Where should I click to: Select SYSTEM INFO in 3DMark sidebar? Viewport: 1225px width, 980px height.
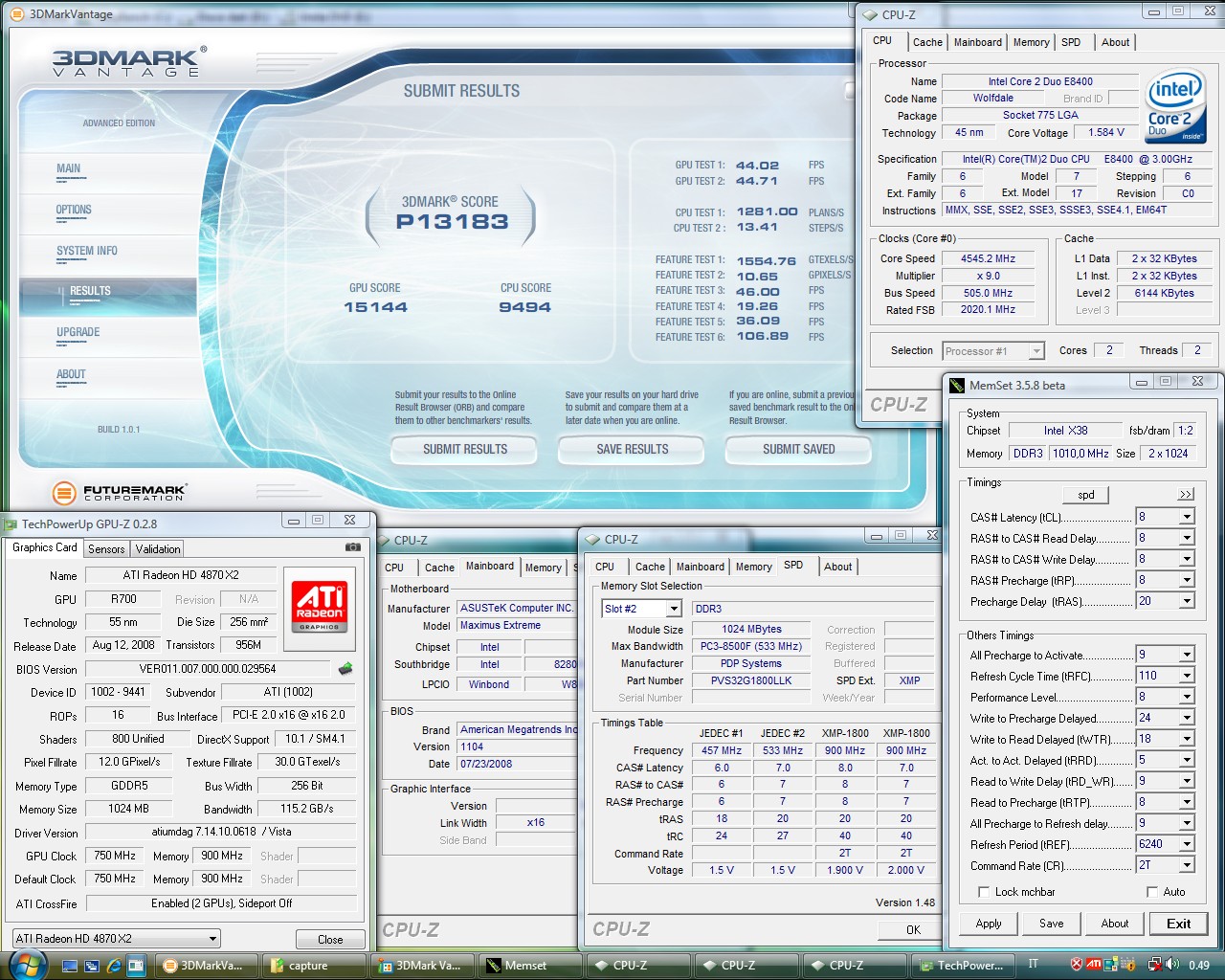87,251
